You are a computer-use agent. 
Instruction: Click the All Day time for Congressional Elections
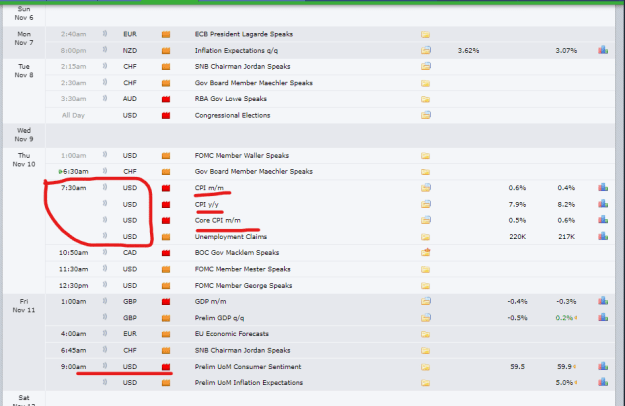click(73, 116)
